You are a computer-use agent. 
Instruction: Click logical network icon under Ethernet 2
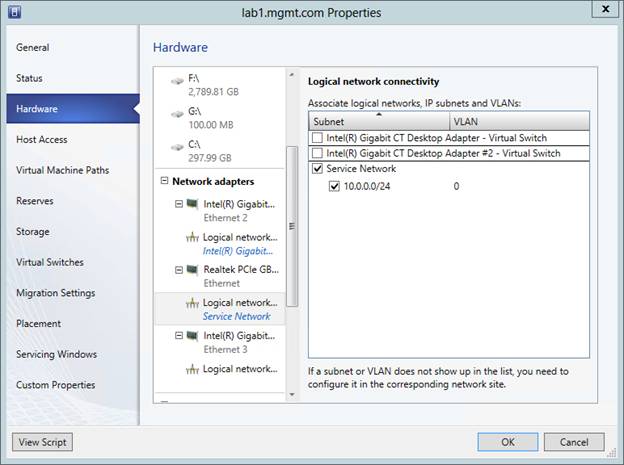192,238
